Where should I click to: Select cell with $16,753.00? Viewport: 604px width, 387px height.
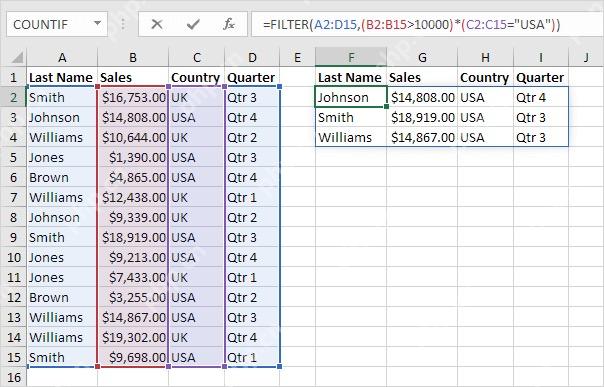133,97
